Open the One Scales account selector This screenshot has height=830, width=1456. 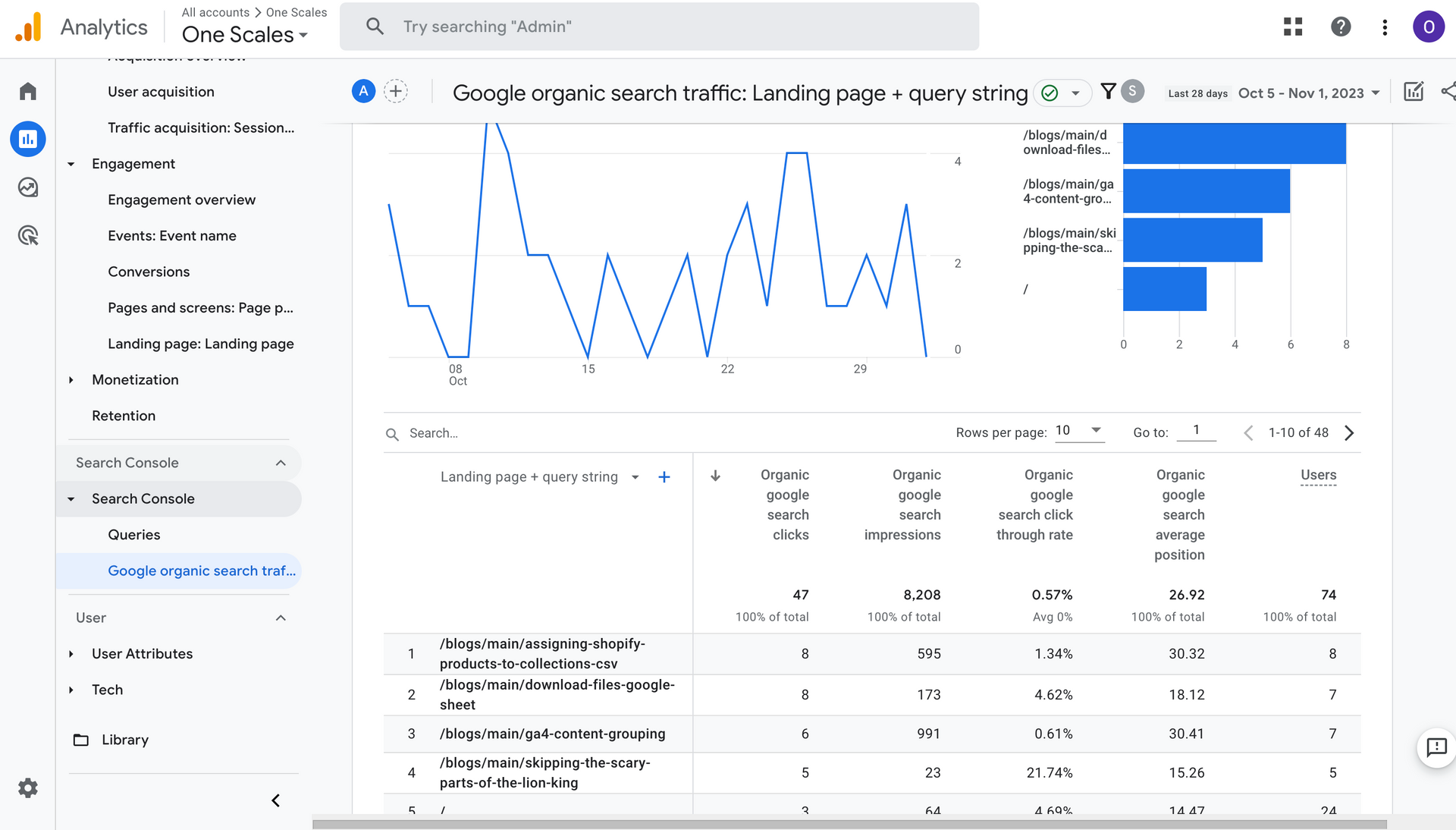244,34
